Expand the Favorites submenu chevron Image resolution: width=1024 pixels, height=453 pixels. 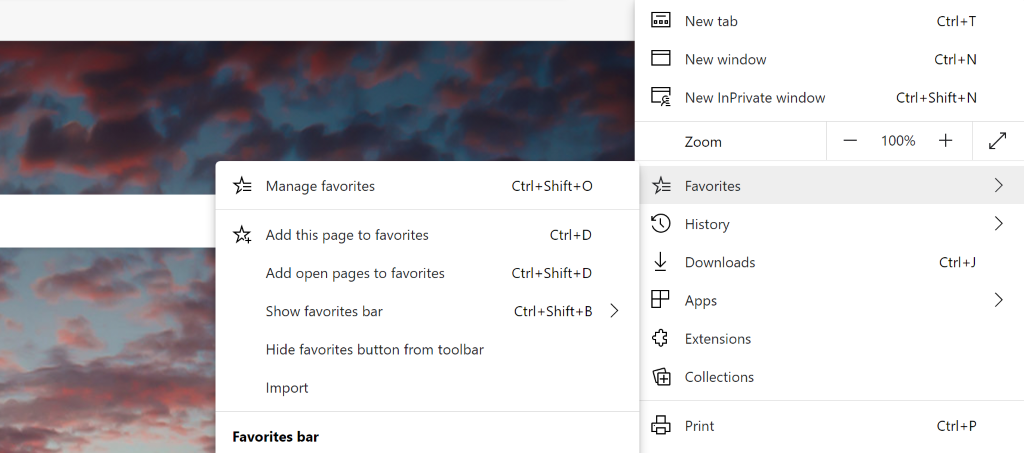pyautogui.click(x=998, y=185)
